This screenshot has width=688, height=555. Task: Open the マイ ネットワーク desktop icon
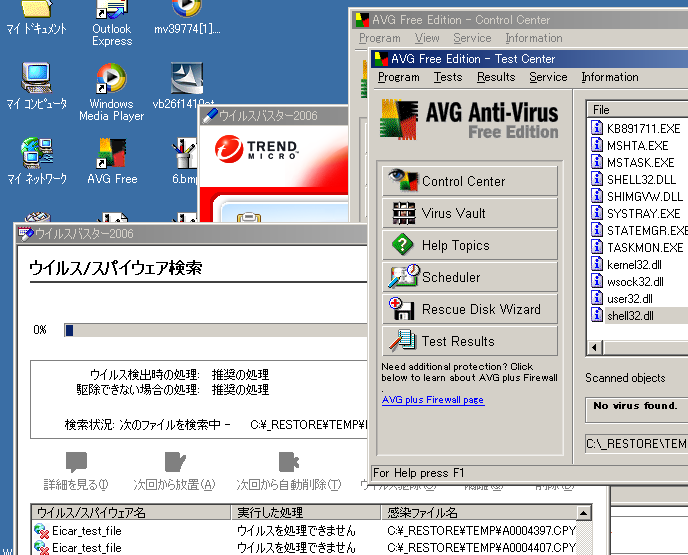click(x=37, y=161)
